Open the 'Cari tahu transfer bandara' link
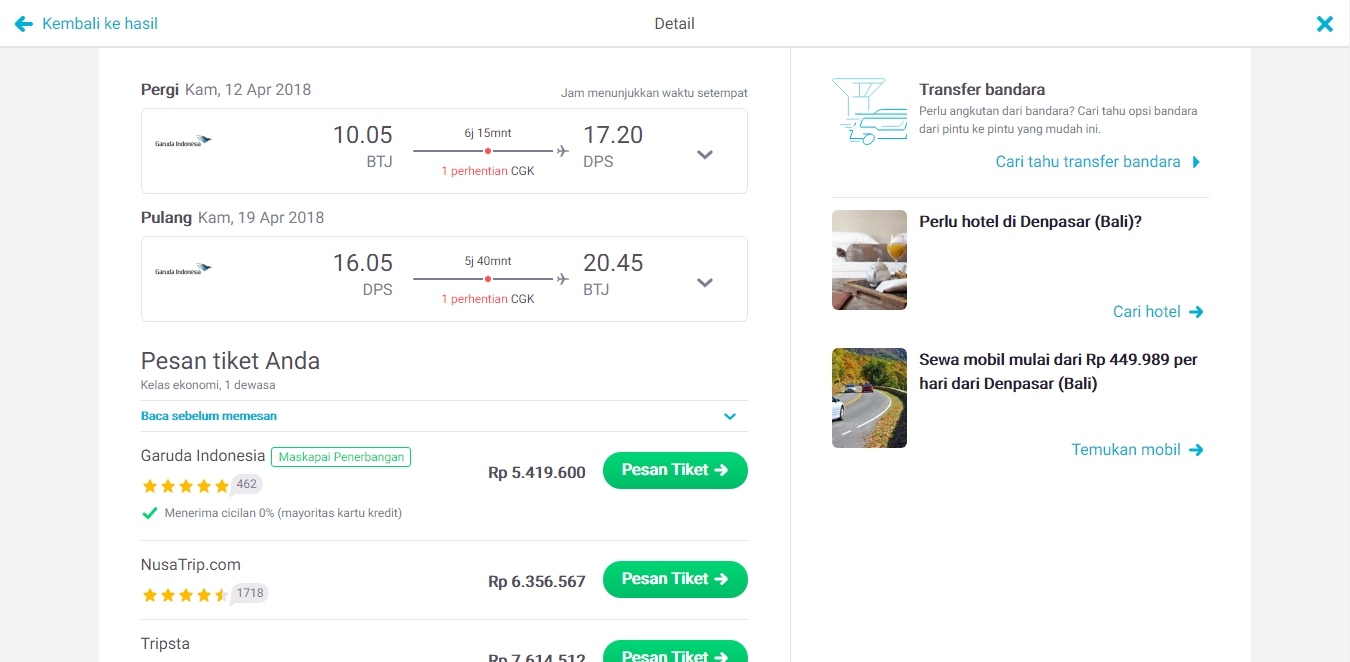1350x662 pixels. (1097, 162)
